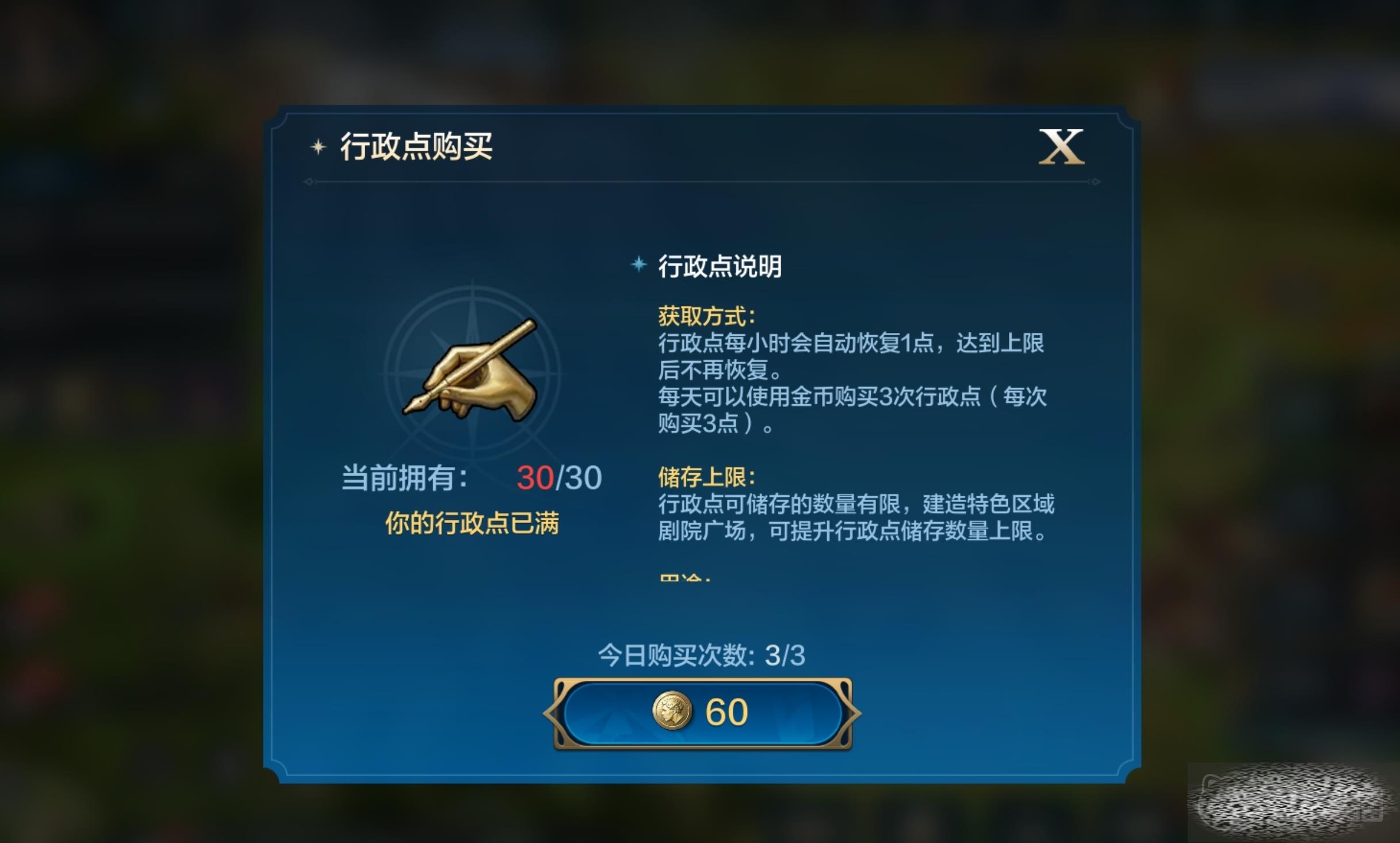Click the 获取方式 yellow heading
The width and height of the screenshot is (1400, 843).
point(706,316)
